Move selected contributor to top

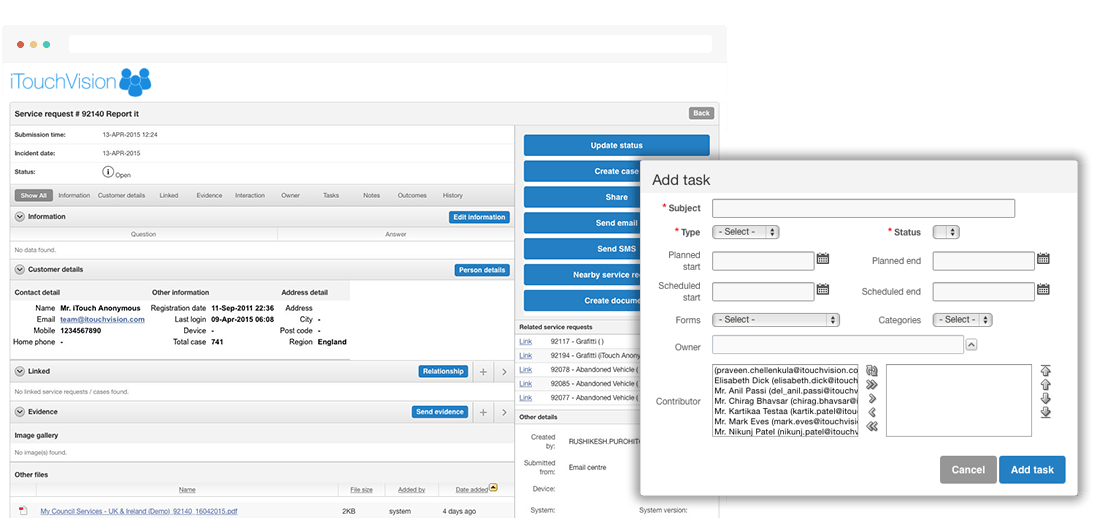(1045, 371)
